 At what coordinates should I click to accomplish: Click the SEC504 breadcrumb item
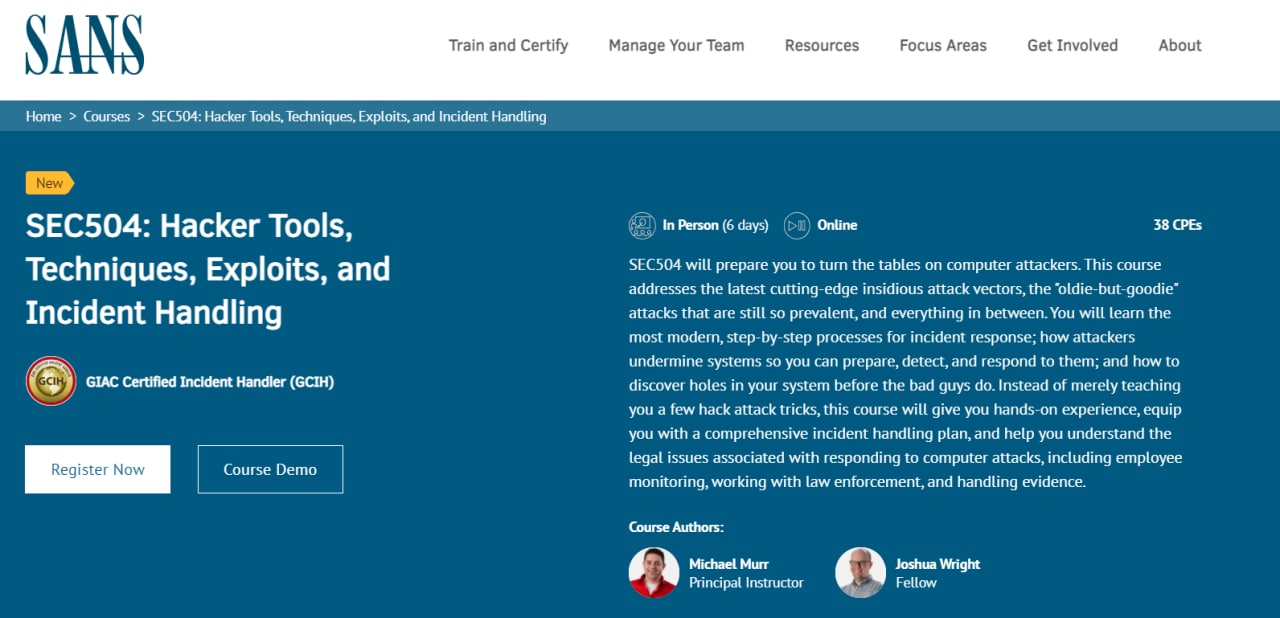click(x=349, y=116)
